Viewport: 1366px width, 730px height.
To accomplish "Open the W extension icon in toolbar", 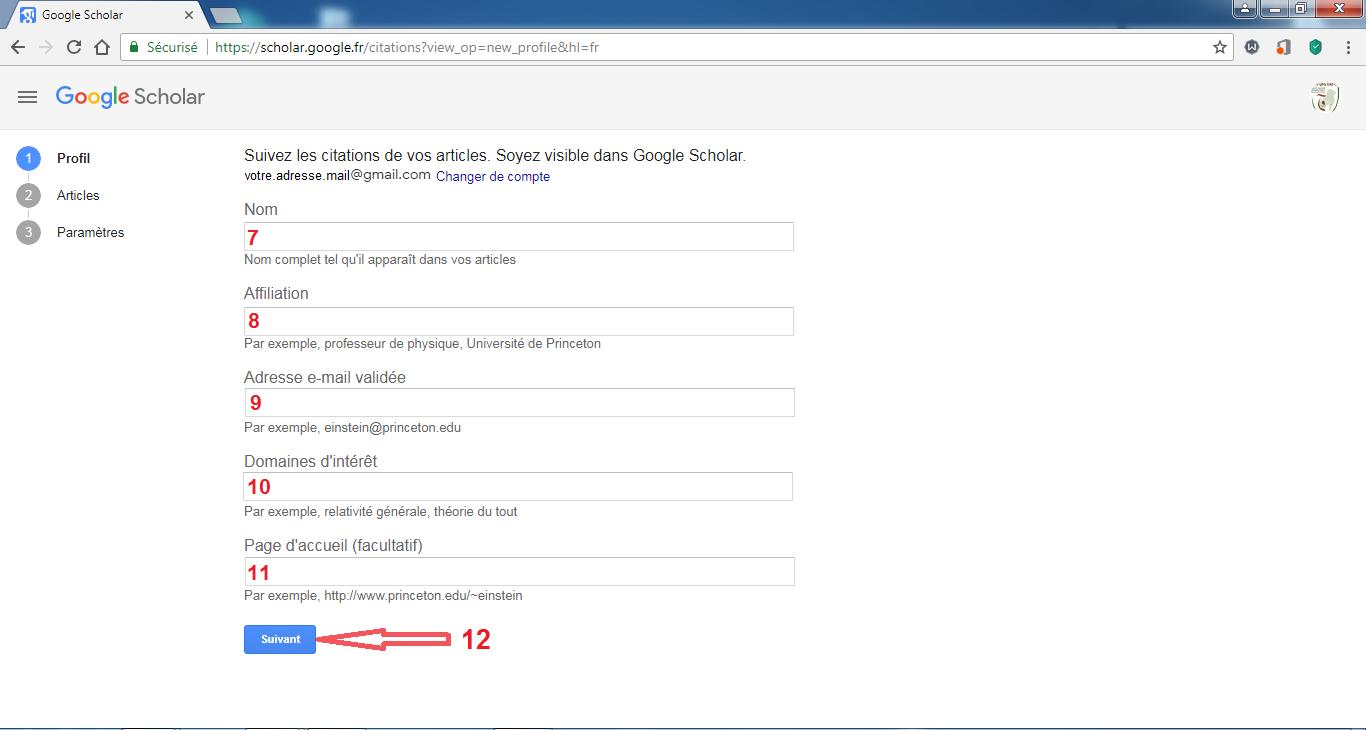I will 1252,47.
